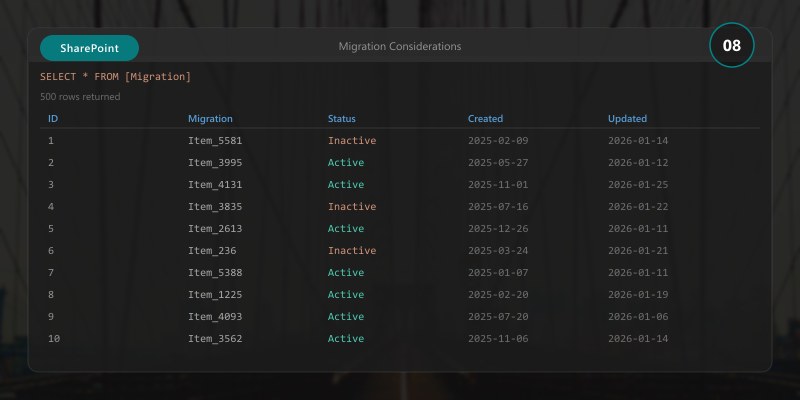Click the 500 rows returned label

[80, 96]
